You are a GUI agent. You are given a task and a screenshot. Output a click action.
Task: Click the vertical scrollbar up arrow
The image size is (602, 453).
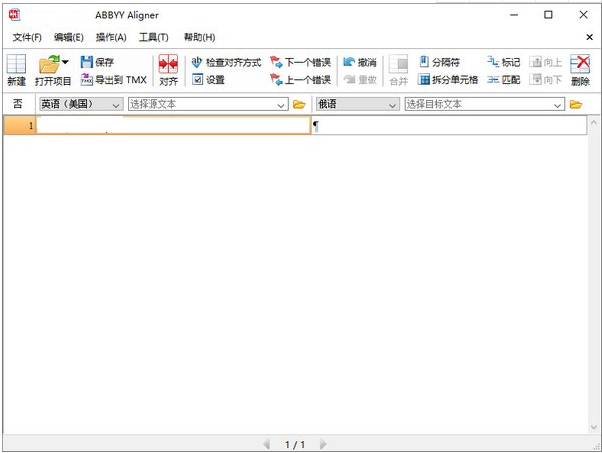[x=594, y=123]
